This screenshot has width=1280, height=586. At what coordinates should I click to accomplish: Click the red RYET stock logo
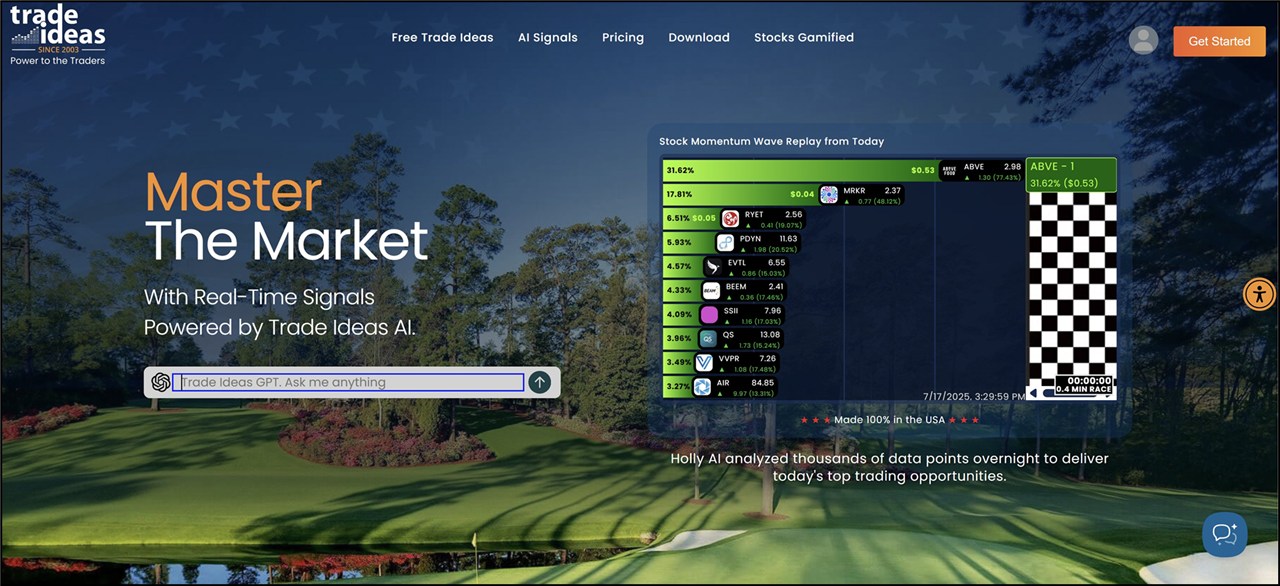(730, 218)
